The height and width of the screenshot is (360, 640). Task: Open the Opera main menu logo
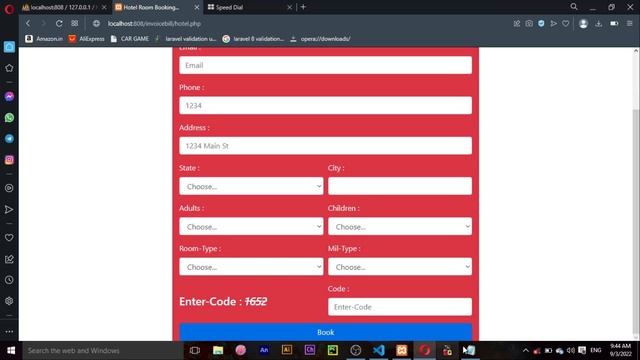coord(9,9)
